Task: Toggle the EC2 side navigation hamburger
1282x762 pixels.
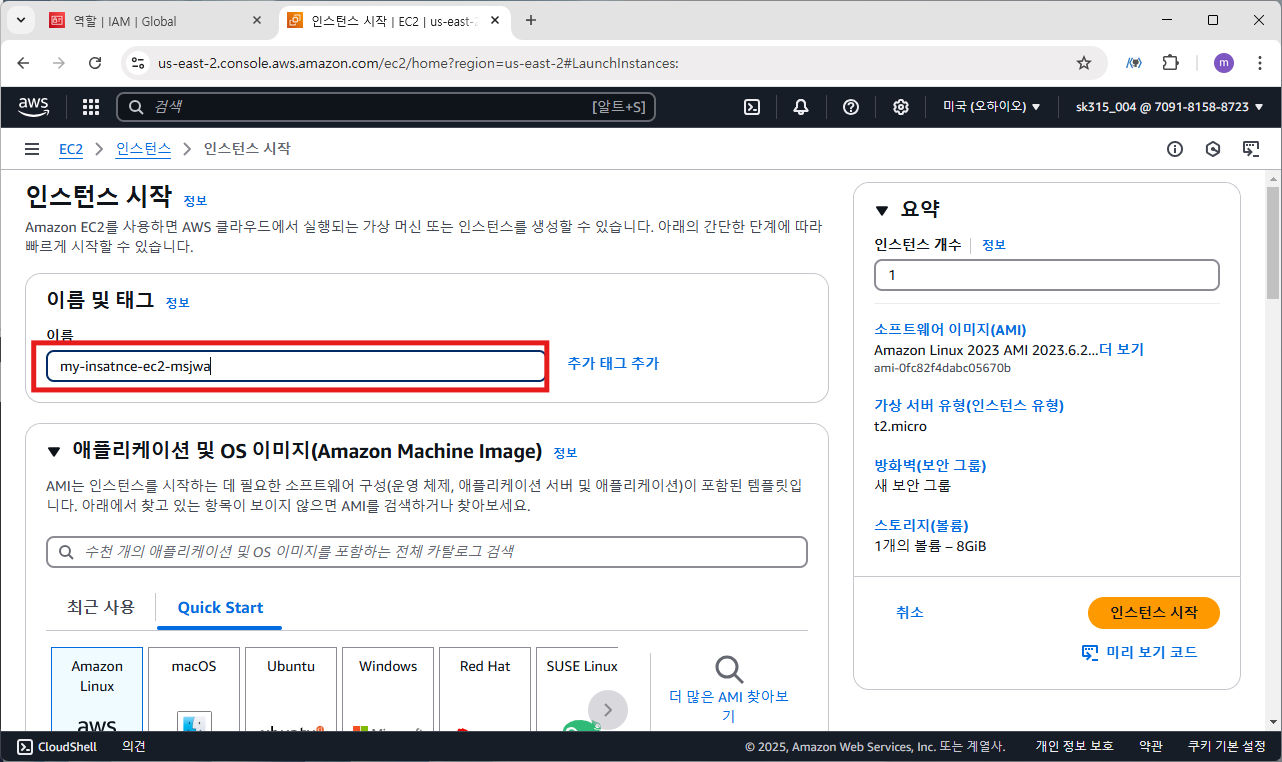Action: [32, 149]
